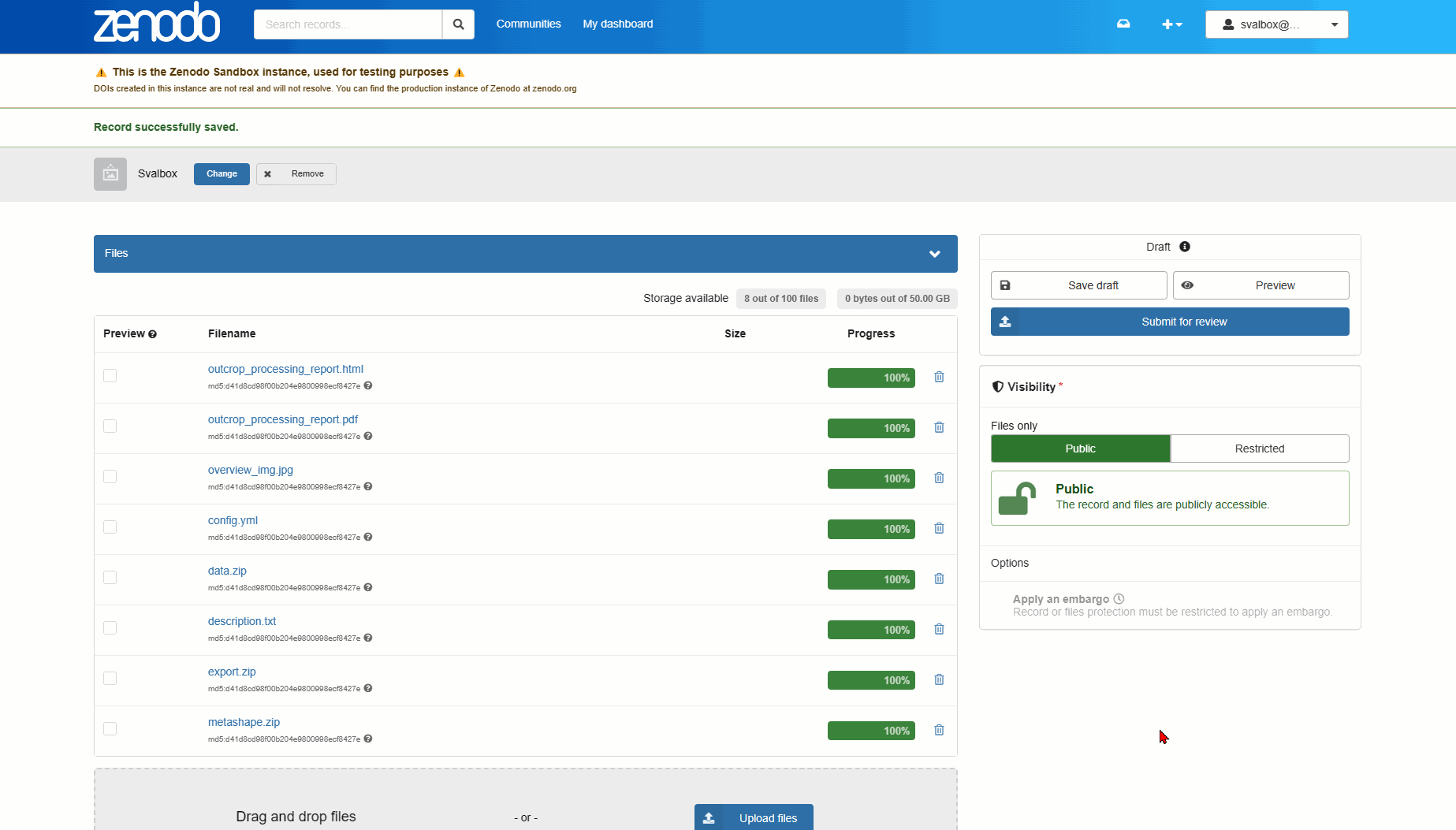Delete overview_img.jpg with trash icon
The height and width of the screenshot is (830, 1456).
pos(939,478)
